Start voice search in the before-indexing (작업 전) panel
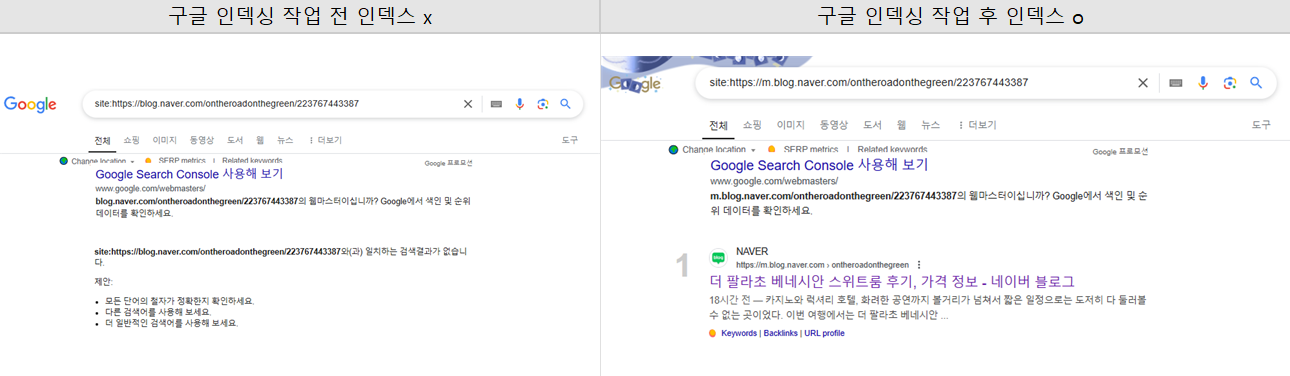 click(520, 103)
